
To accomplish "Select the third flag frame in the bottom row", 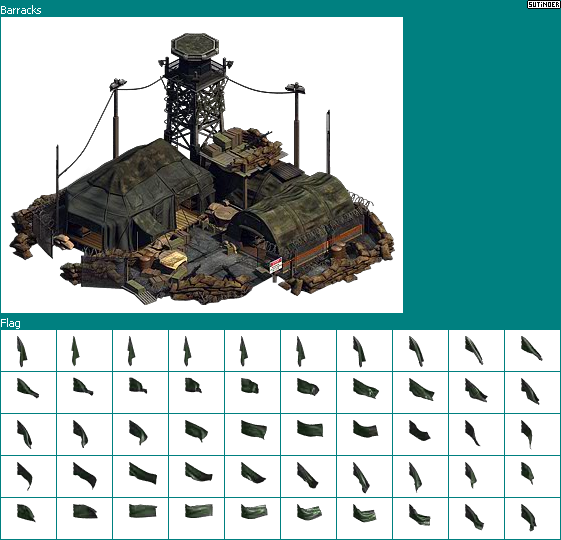I will [140, 518].
